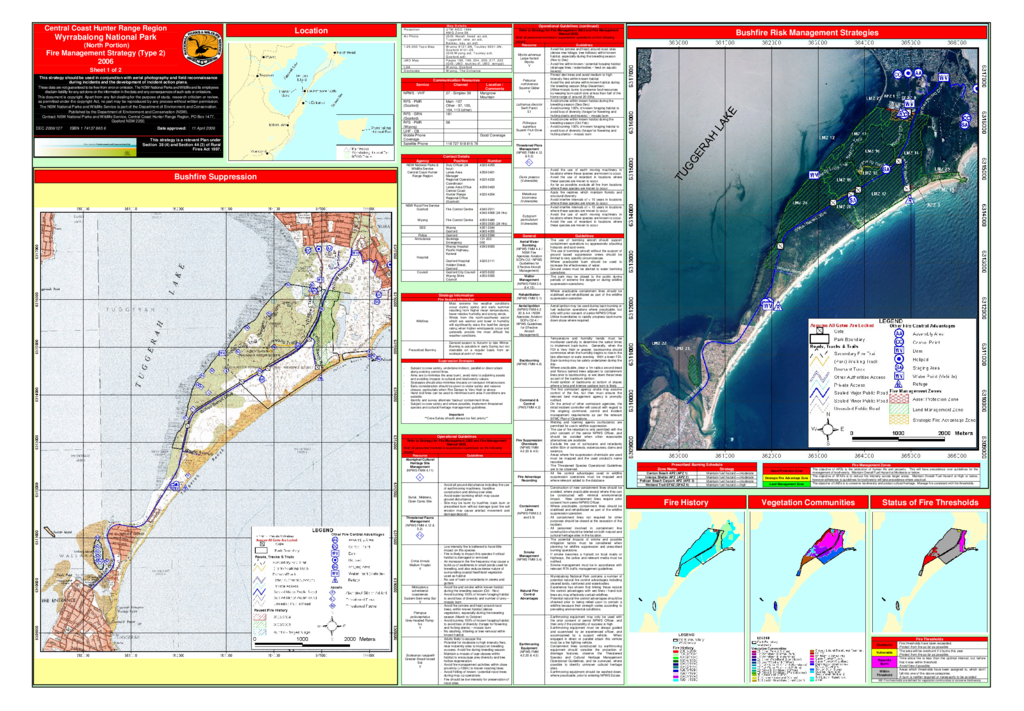Click compass rose in Risk Management legend
The width and height of the screenshot is (1024, 711).
tap(828, 430)
